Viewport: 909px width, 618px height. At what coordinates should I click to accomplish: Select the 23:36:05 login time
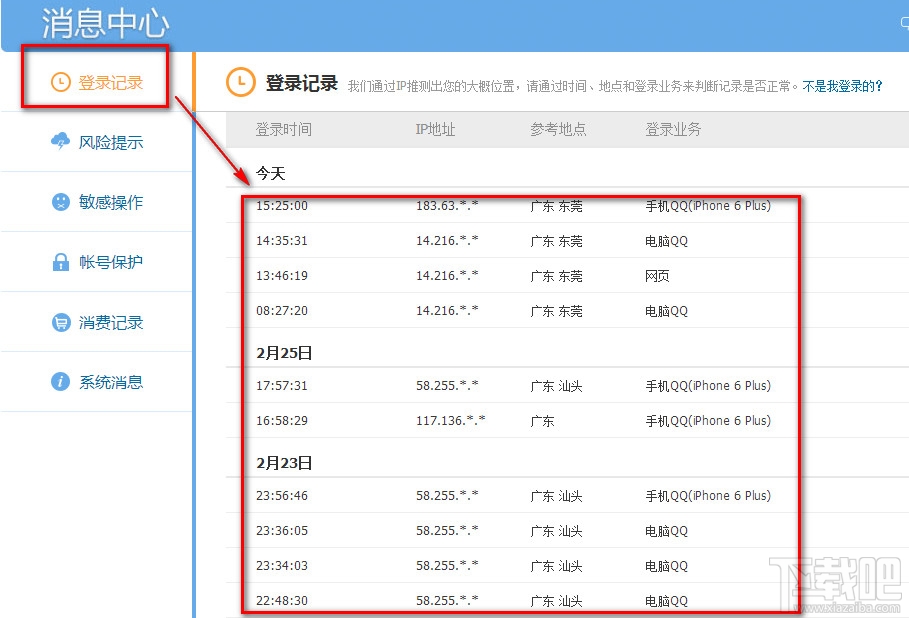(282, 530)
